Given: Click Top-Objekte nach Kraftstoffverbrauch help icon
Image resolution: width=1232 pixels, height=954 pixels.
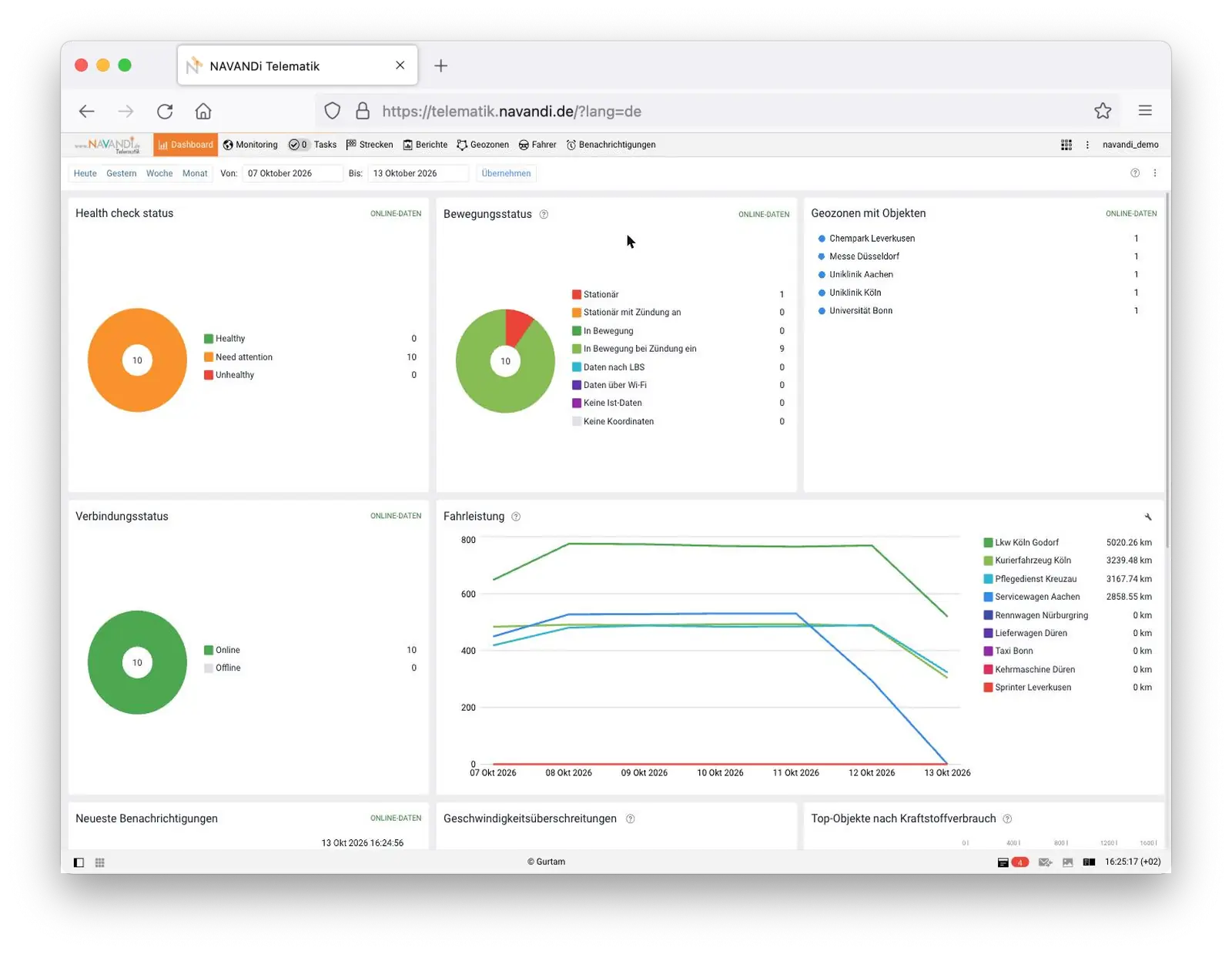Looking at the screenshot, I should click(x=1007, y=819).
